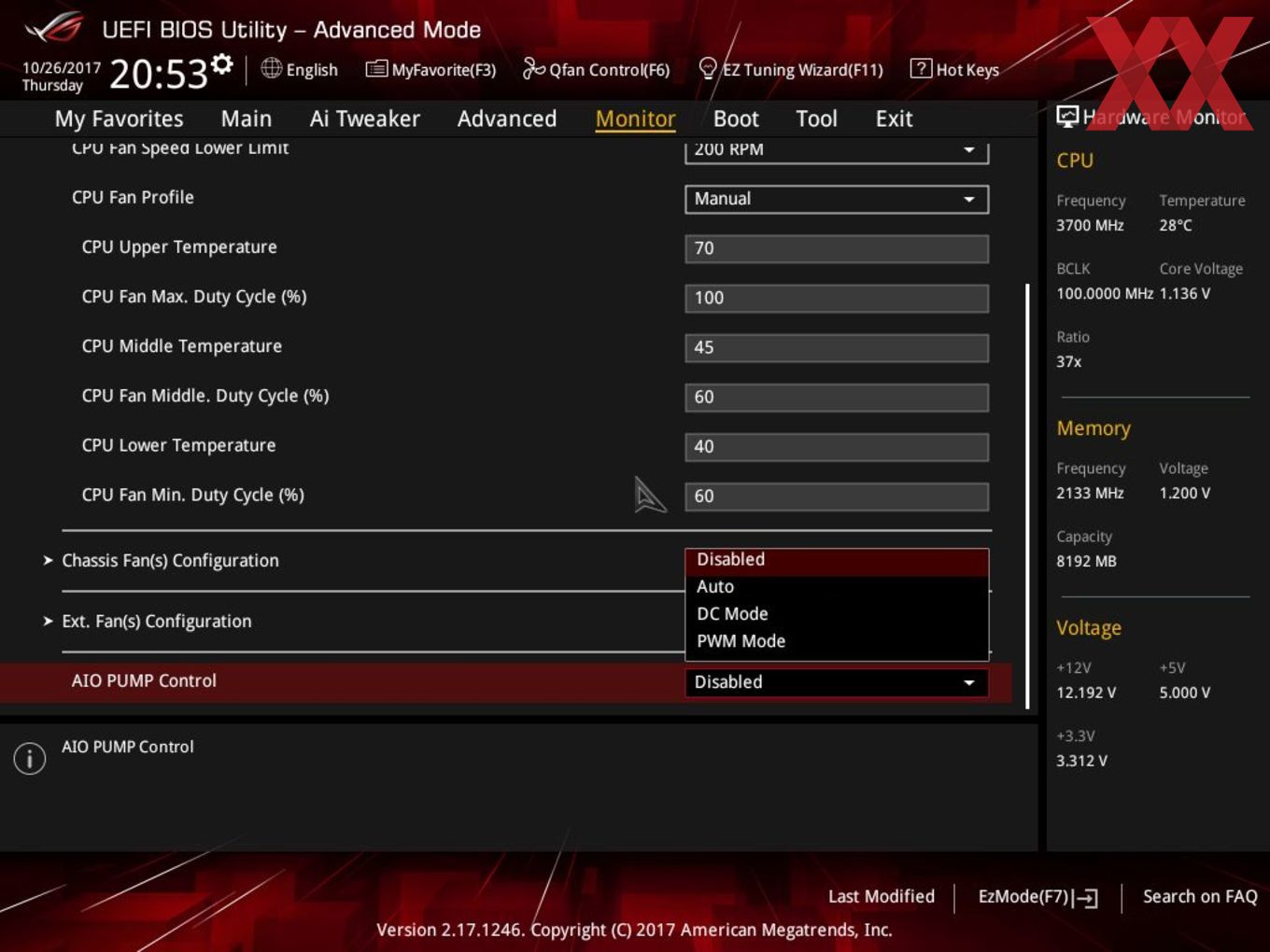Click the +3.3V reading 3.312 V

click(1081, 762)
